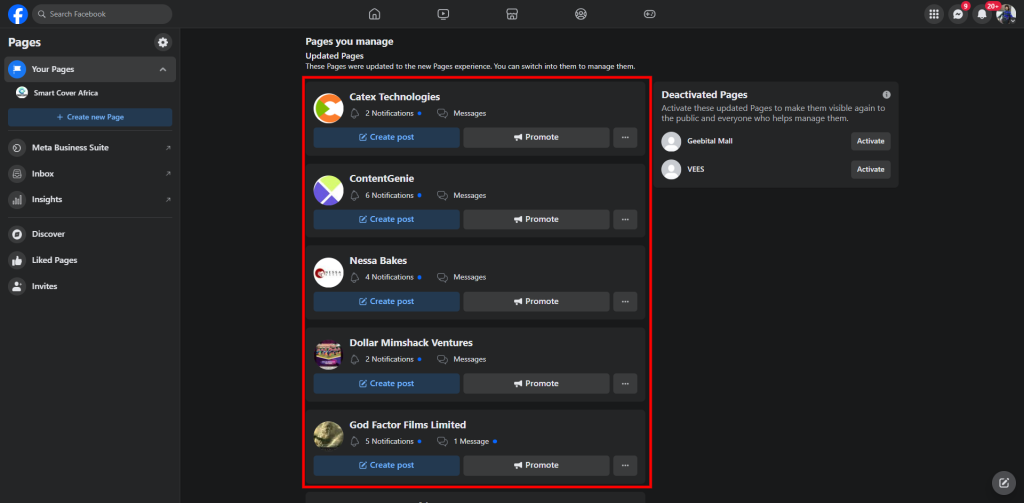Image resolution: width=1024 pixels, height=503 pixels.
Task: Open Meta Business Suite from sidebar
Action: [x=90, y=148]
